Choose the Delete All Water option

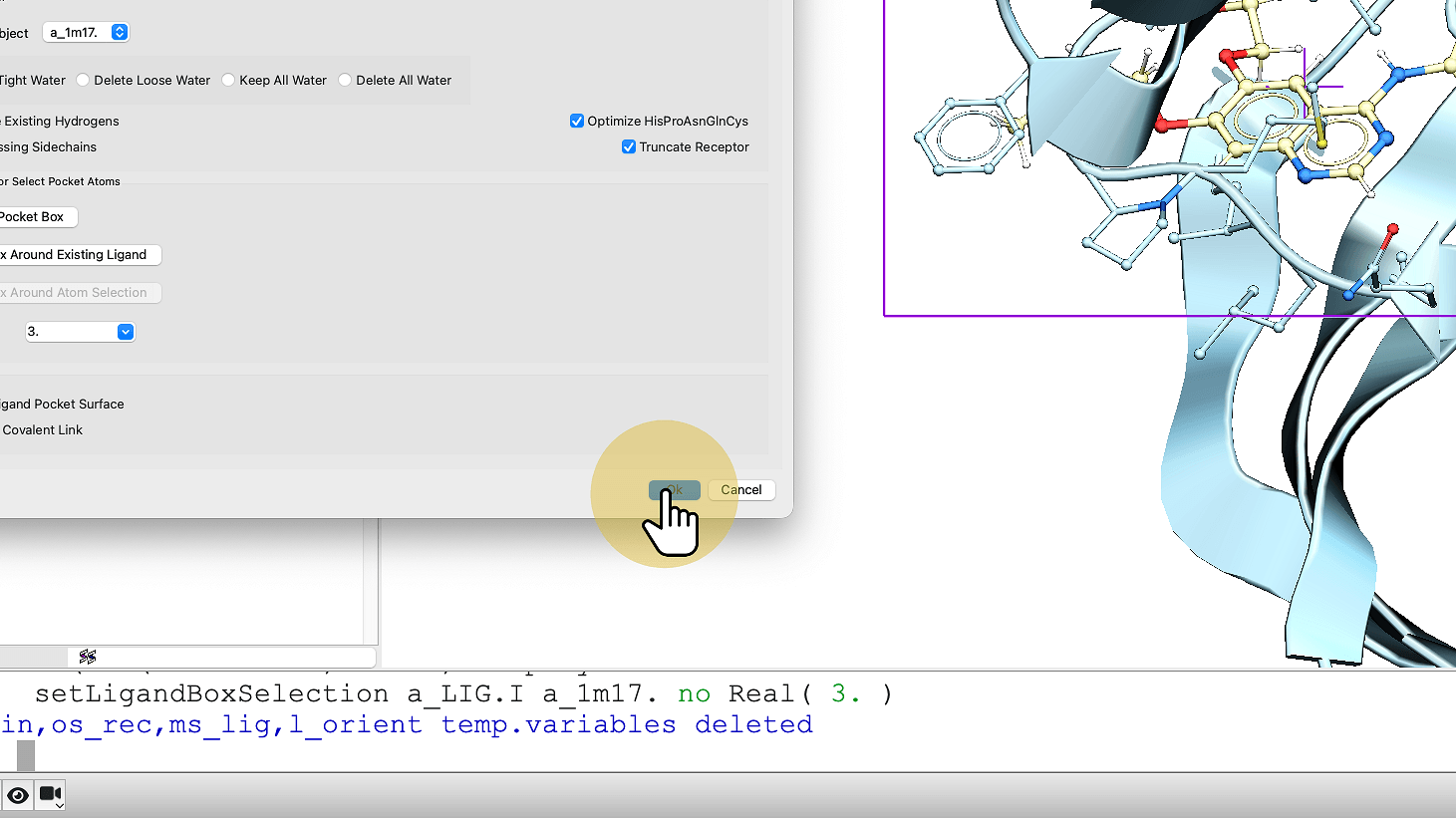point(346,81)
